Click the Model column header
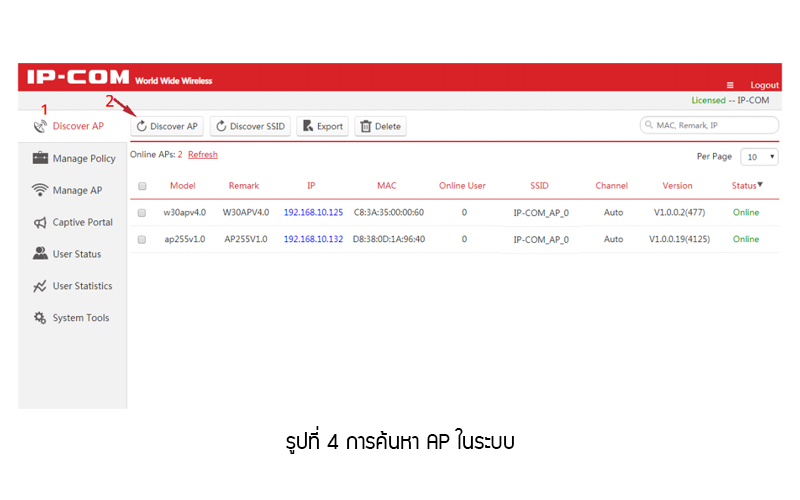Screen dimensions: 800x500 pyautogui.click(x=183, y=186)
